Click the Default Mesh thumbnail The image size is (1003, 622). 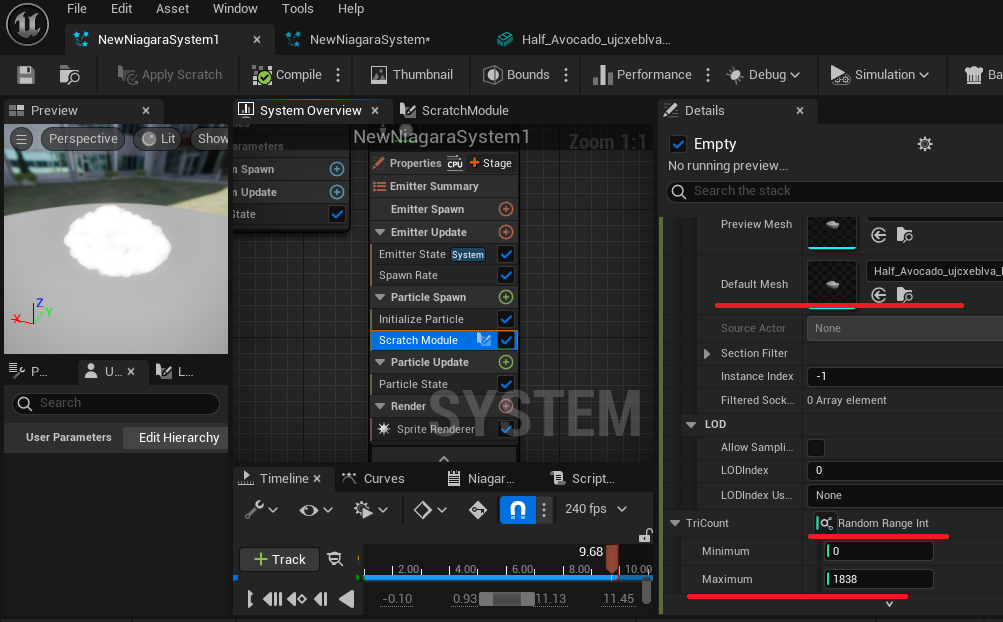[x=832, y=284]
